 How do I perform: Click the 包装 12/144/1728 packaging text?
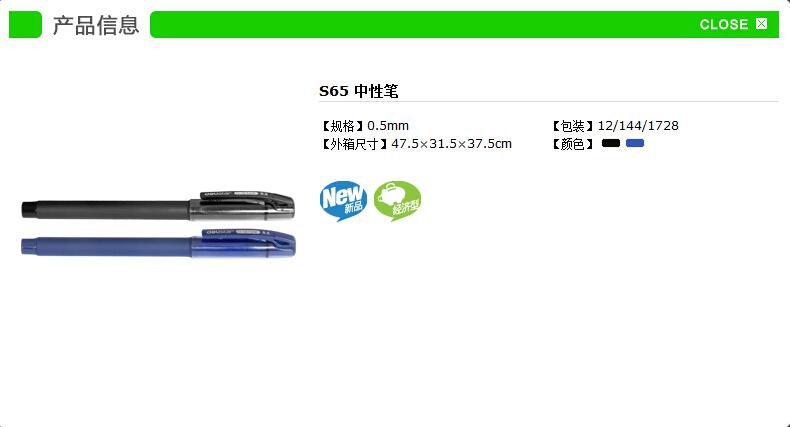pyautogui.click(x=614, y=126)
